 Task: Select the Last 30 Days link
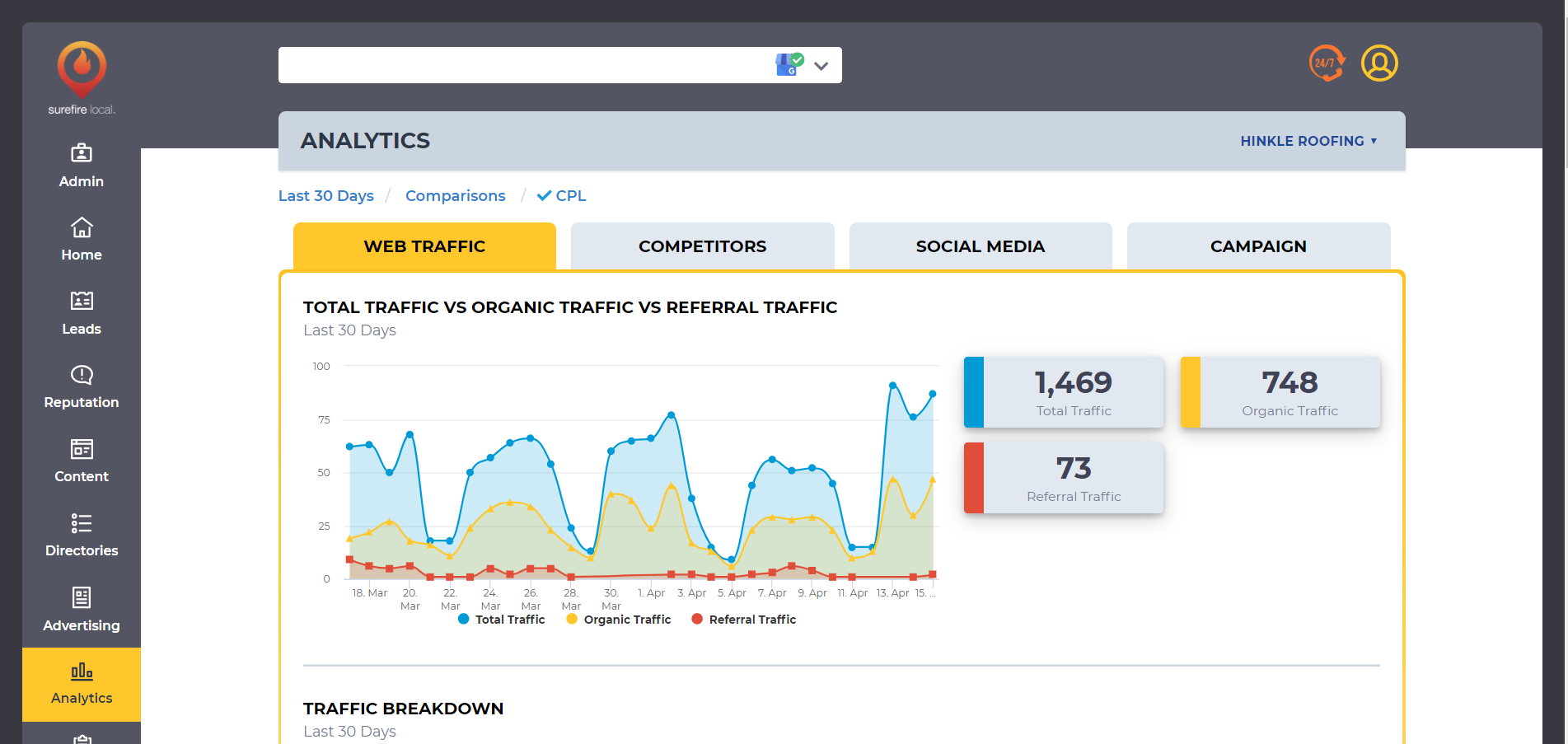[x=326, y=196]
